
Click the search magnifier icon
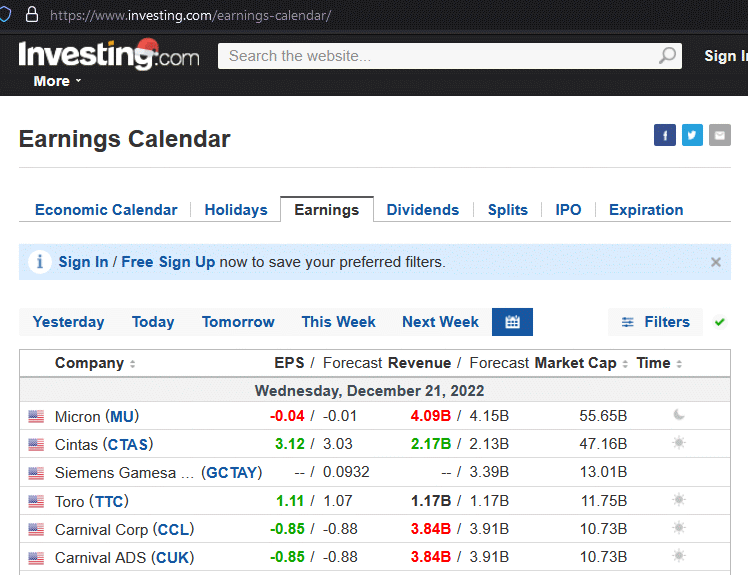click(667, 56)
